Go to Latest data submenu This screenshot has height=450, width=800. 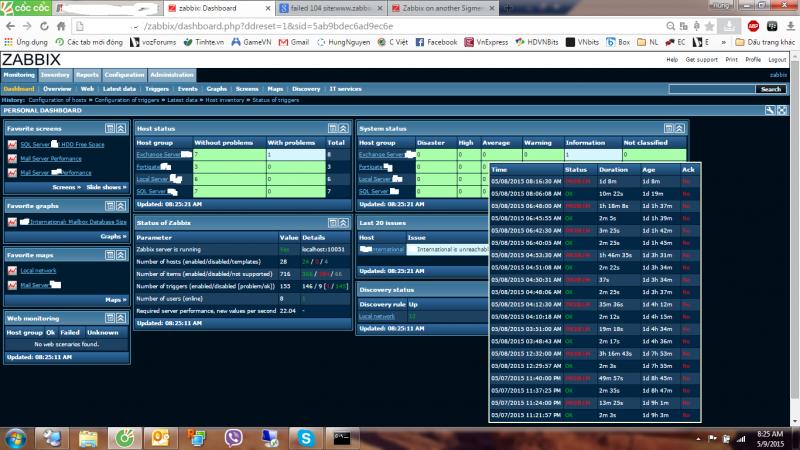tap(119, 89)
